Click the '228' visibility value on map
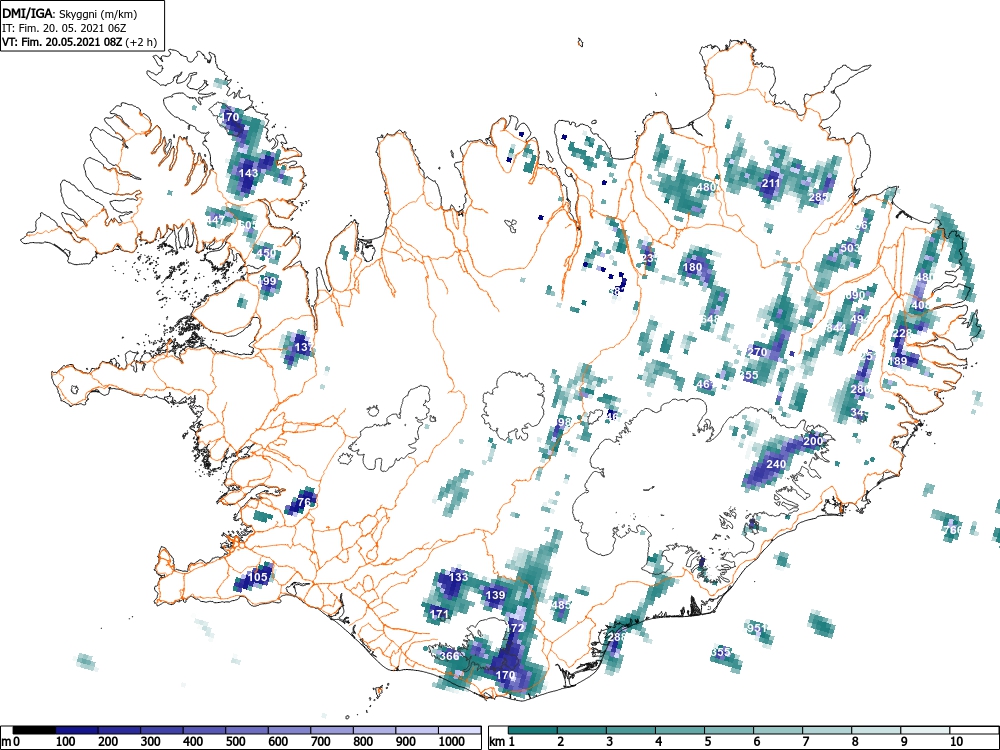 point(902,334)
